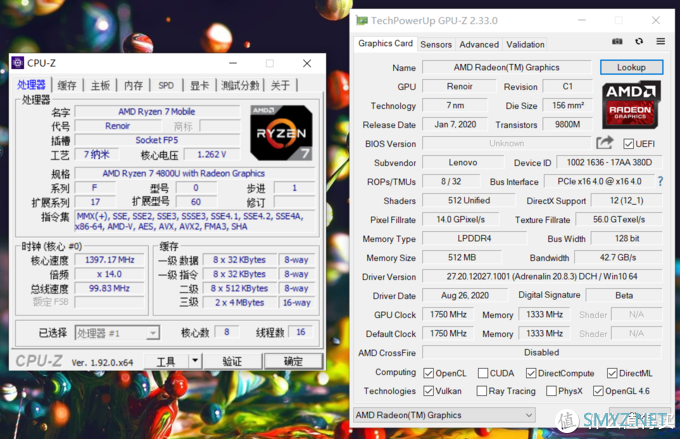Click the GPU name field AMD Radeon(TM) Graphics
Screen dimensions: 680x439
coord(507,67)
